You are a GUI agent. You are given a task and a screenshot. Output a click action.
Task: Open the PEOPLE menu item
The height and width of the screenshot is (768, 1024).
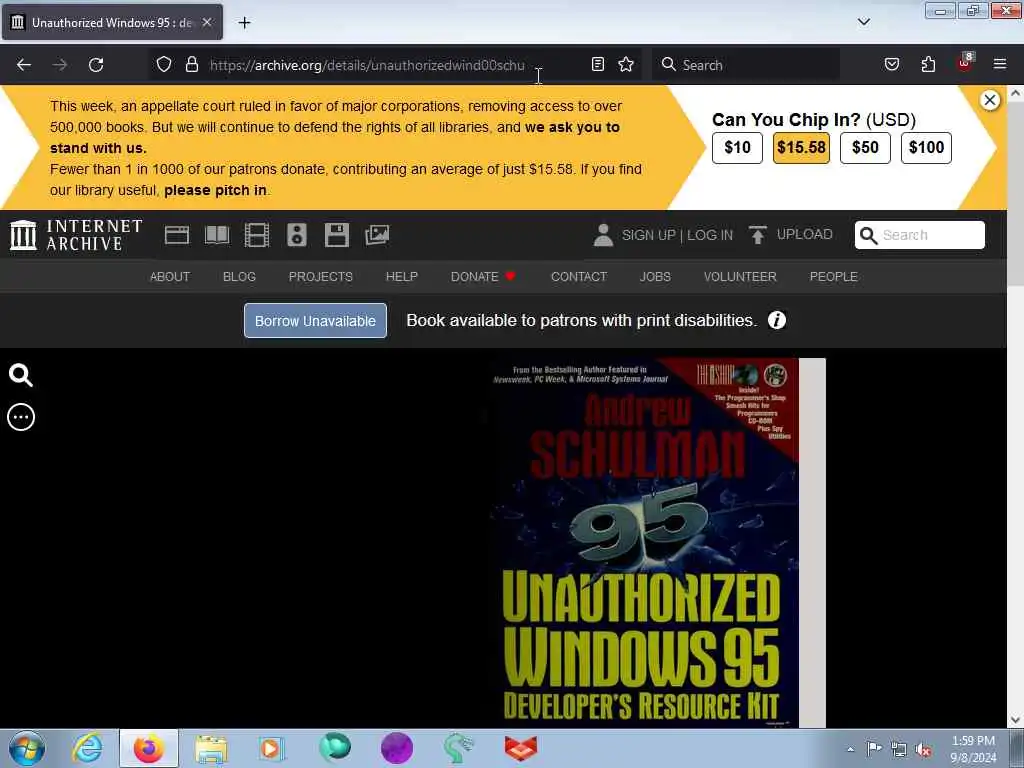[x=833, y=277]
